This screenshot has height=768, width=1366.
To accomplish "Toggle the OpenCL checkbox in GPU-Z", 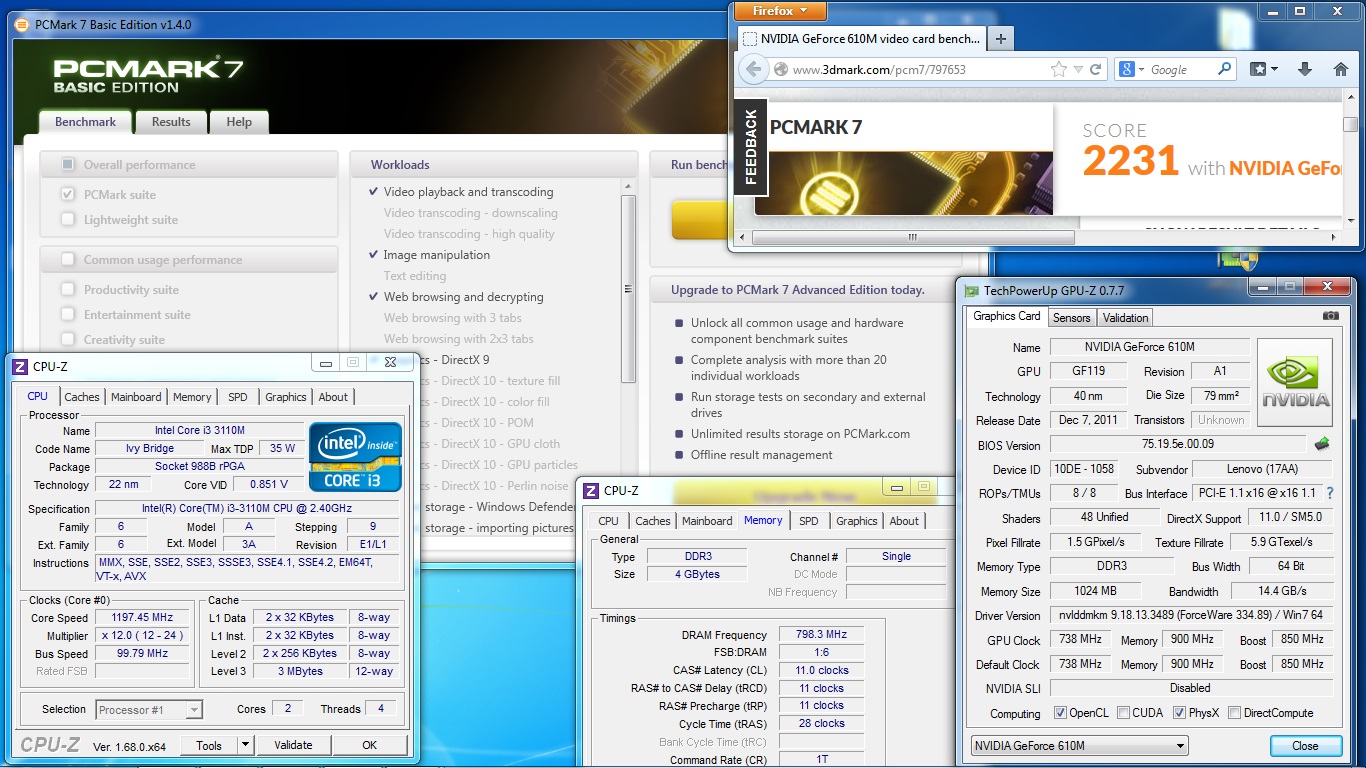I will pos(1060,713).
